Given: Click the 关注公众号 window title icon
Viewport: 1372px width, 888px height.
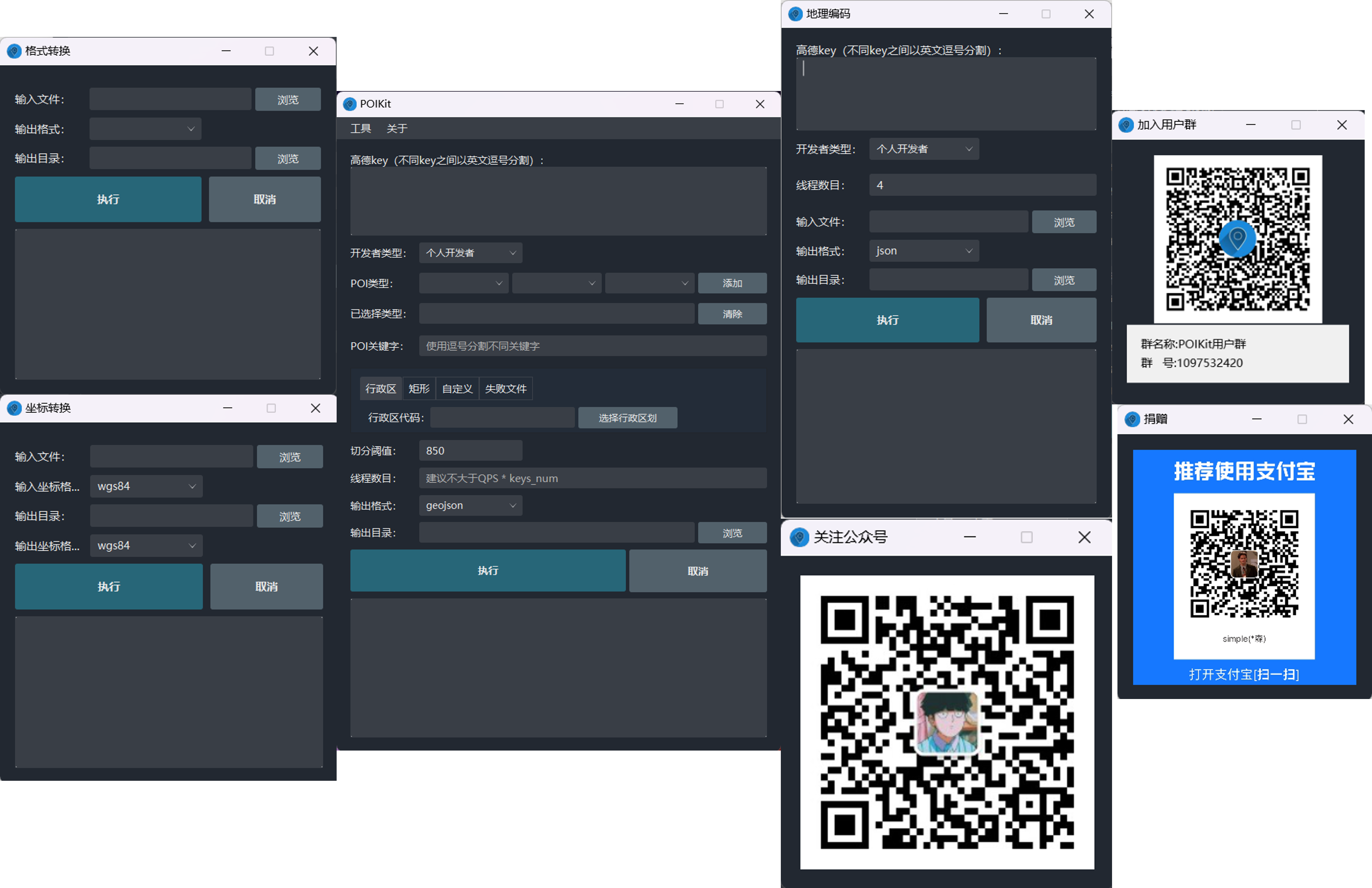Looking at the screenshot, I should 799,537.
